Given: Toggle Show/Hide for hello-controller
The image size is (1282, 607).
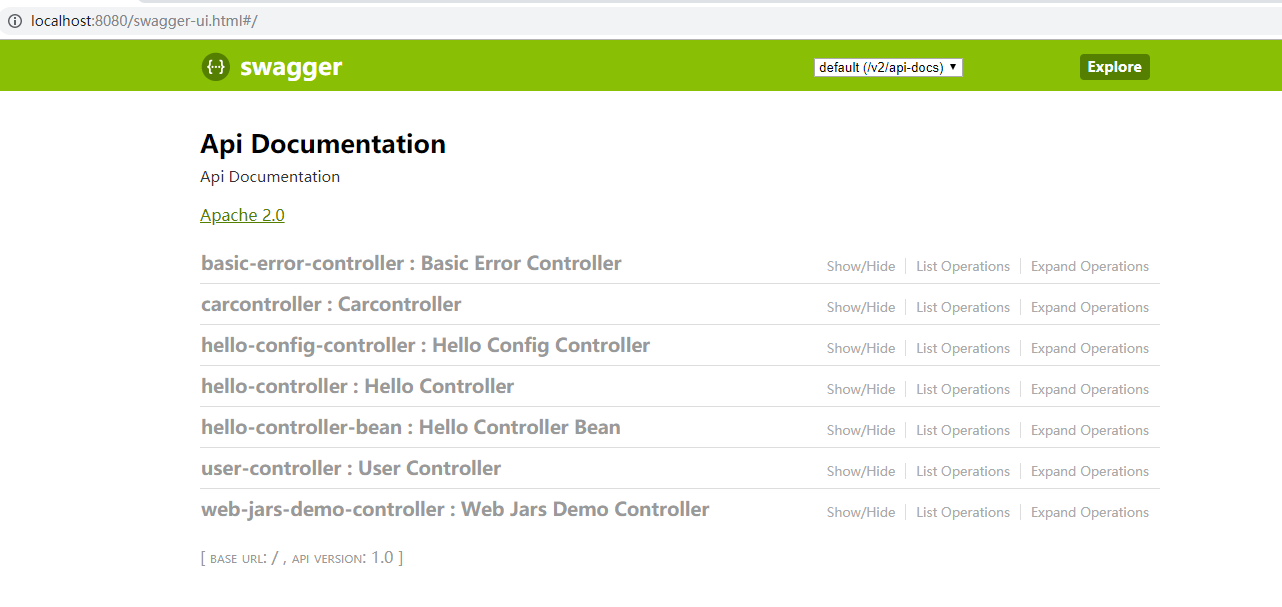Looking at the screenshot, I should tap(861, 390).
